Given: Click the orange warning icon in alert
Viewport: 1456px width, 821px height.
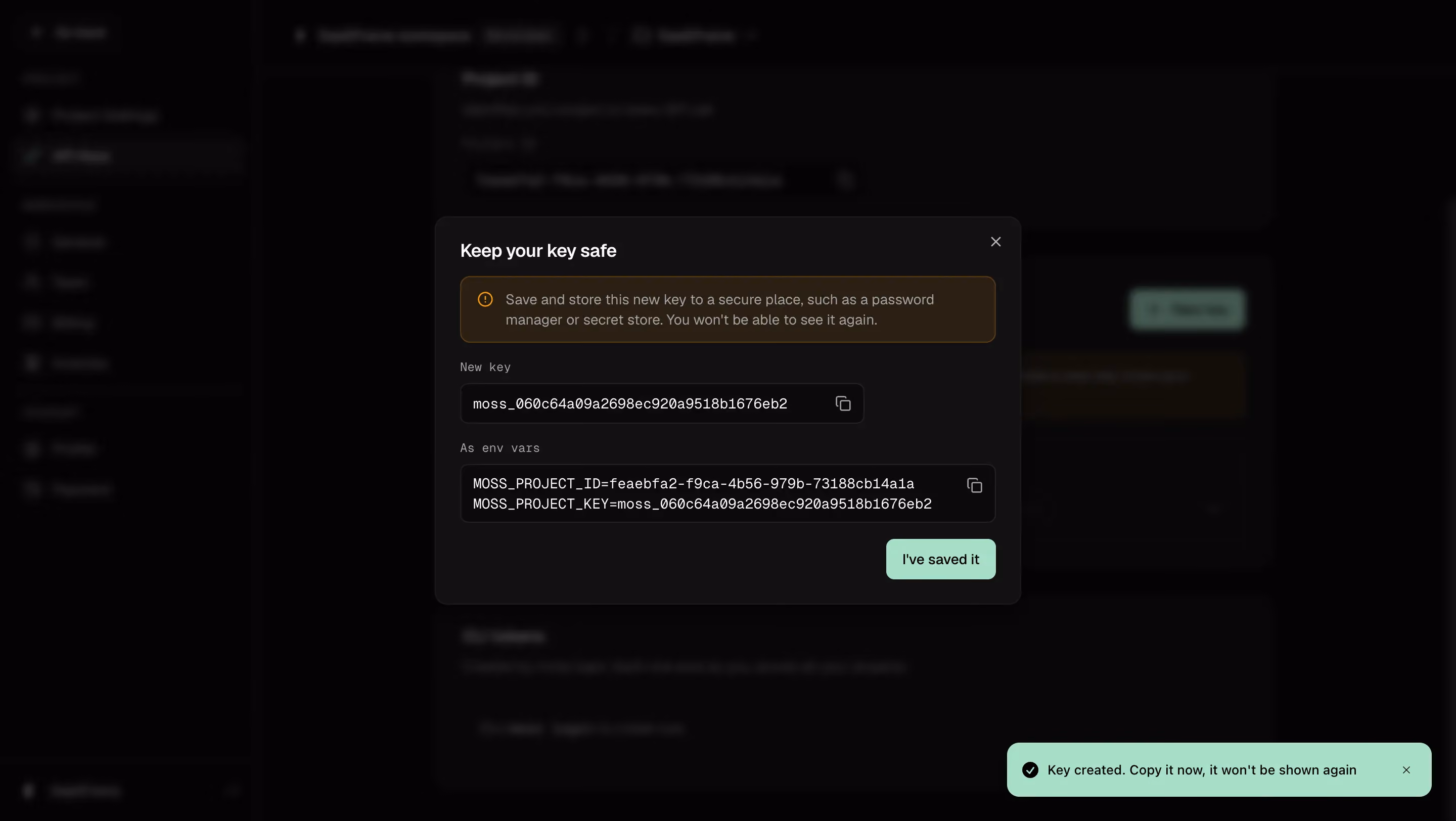Looking at the screenshot, I should pyautogui.click(x=485, y=299).
